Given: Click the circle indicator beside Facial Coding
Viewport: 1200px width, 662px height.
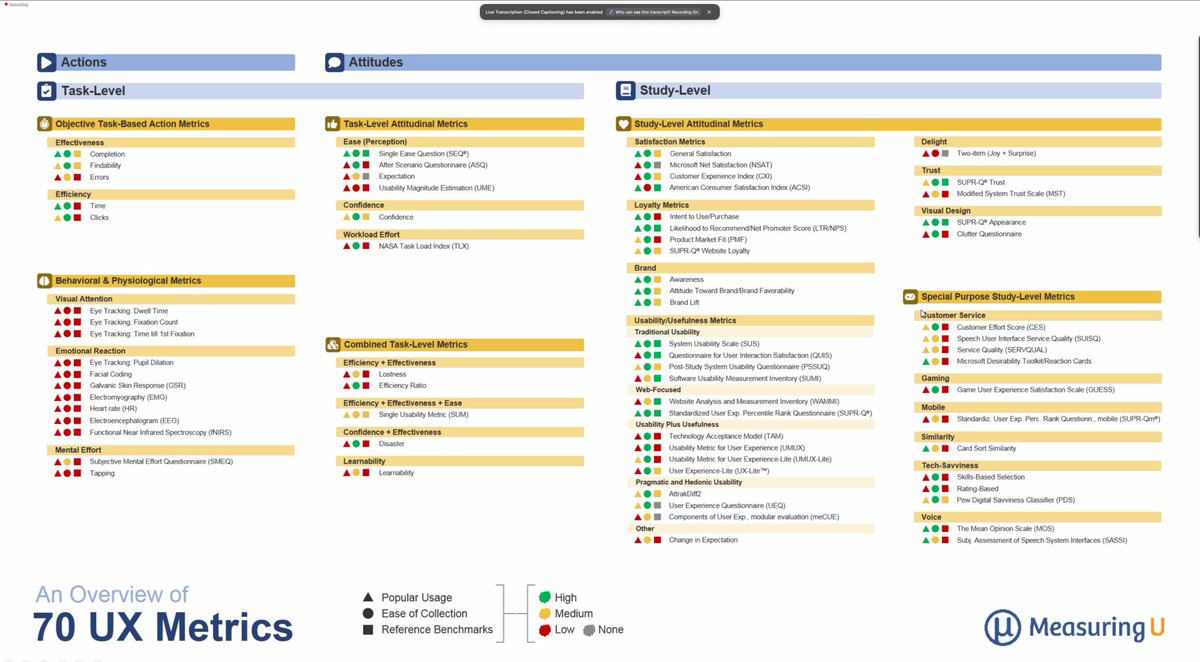Looking at the screenshot, I should (x=68, y=374).
